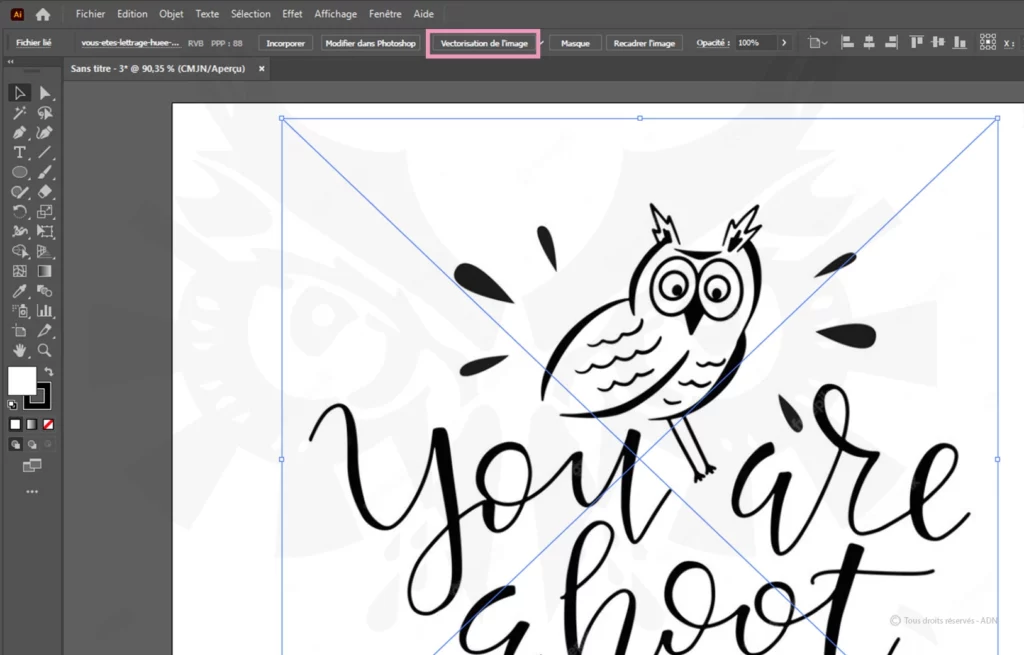The image size is (1024, 655).
Task: Change screen mode in toolbar
Action: (x=31, y=466)
